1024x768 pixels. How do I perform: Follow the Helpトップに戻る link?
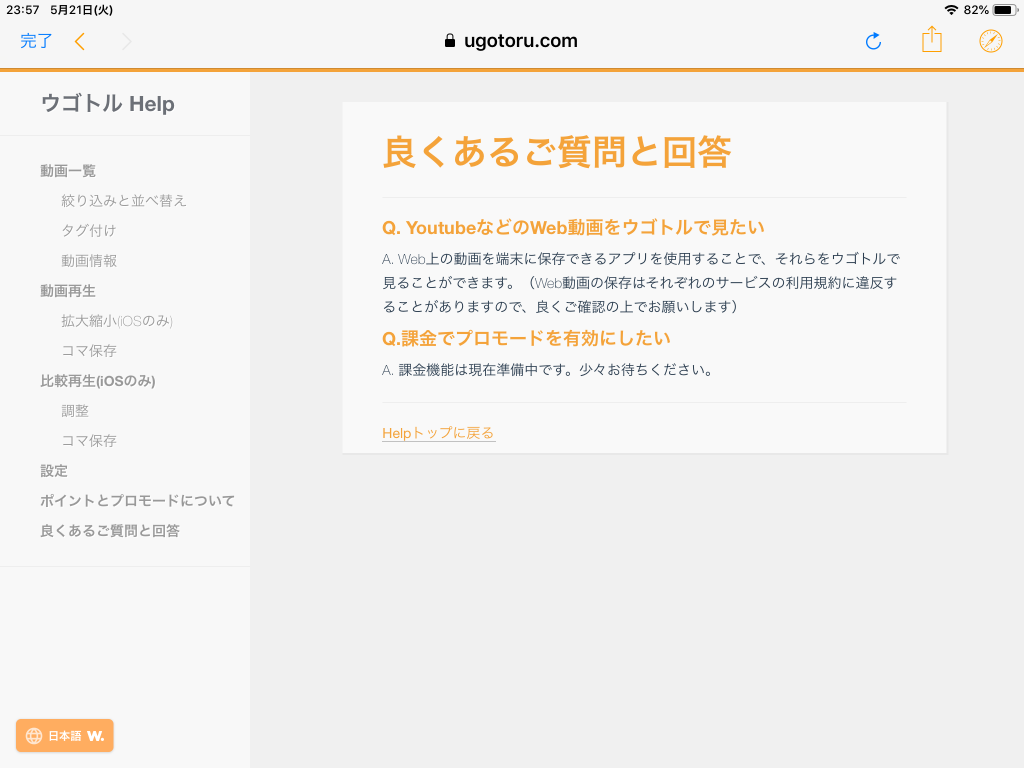tap(438, 433)
